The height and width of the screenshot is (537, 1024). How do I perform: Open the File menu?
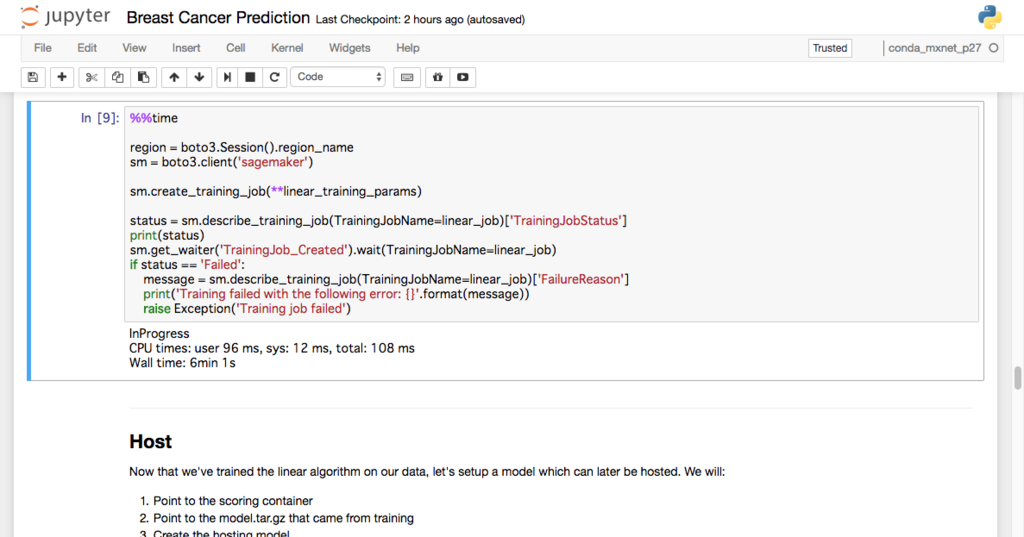42,48
